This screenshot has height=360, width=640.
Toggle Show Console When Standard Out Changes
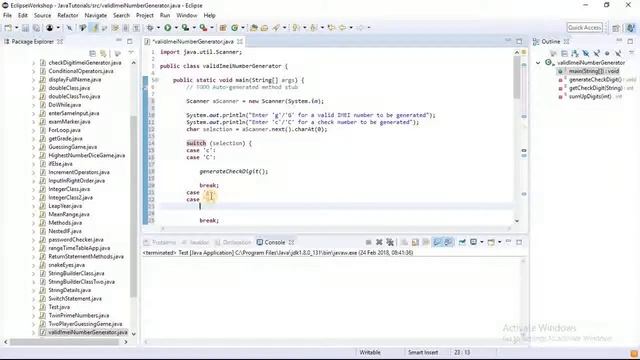(437, 242)
